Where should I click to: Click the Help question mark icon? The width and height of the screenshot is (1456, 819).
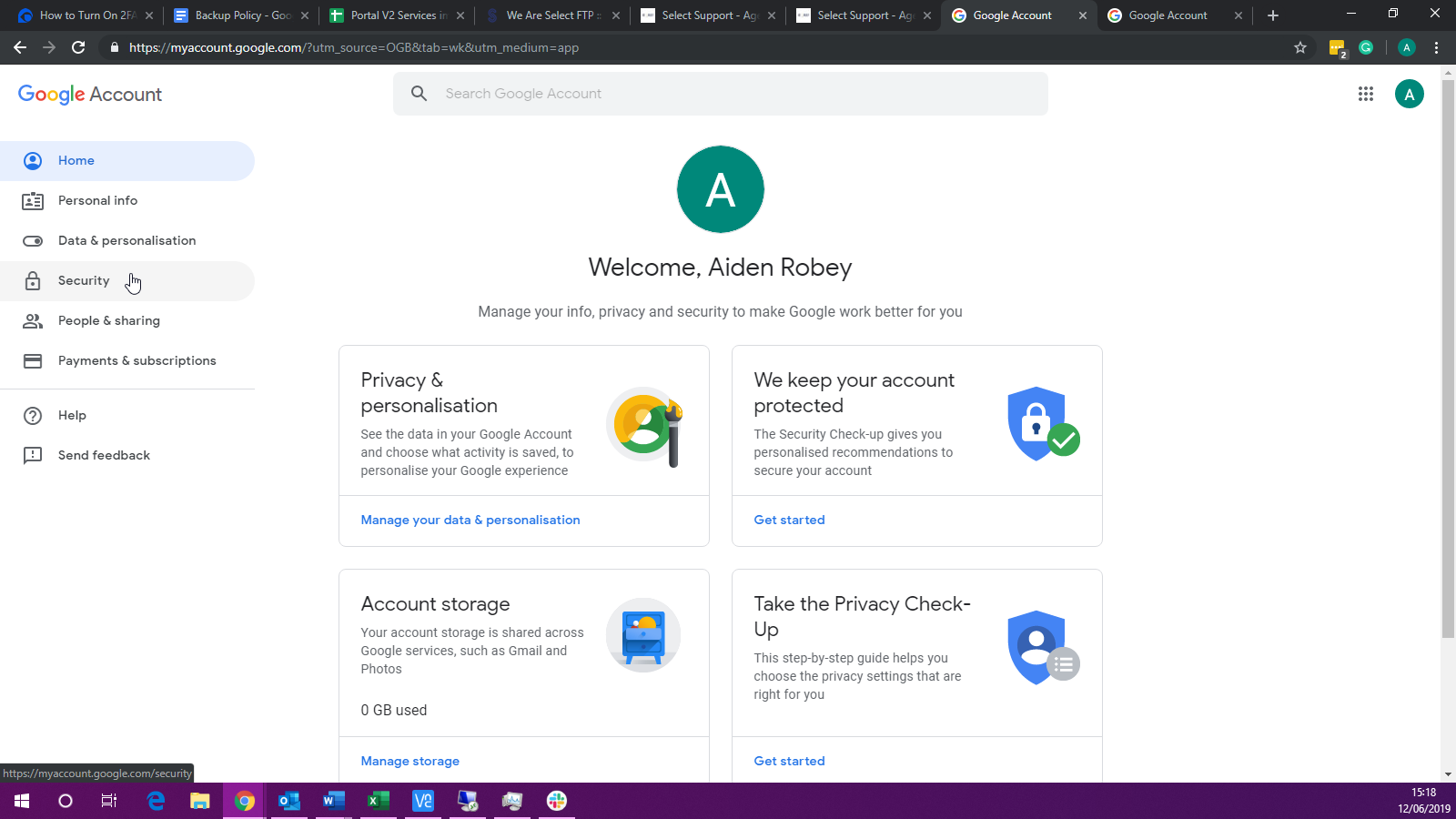(33, 416)
